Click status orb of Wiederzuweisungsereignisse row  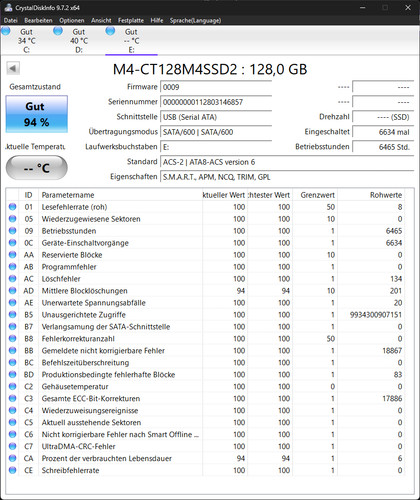pyautogui.click(x=13, y=410)
